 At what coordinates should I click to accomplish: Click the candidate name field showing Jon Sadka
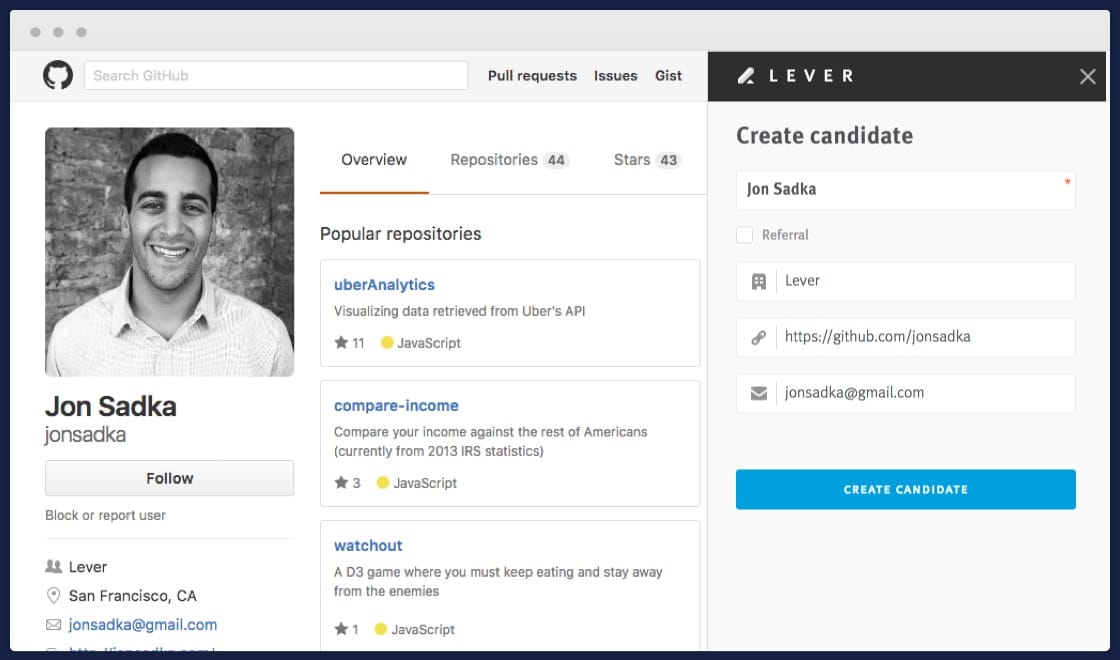point(906,190)
